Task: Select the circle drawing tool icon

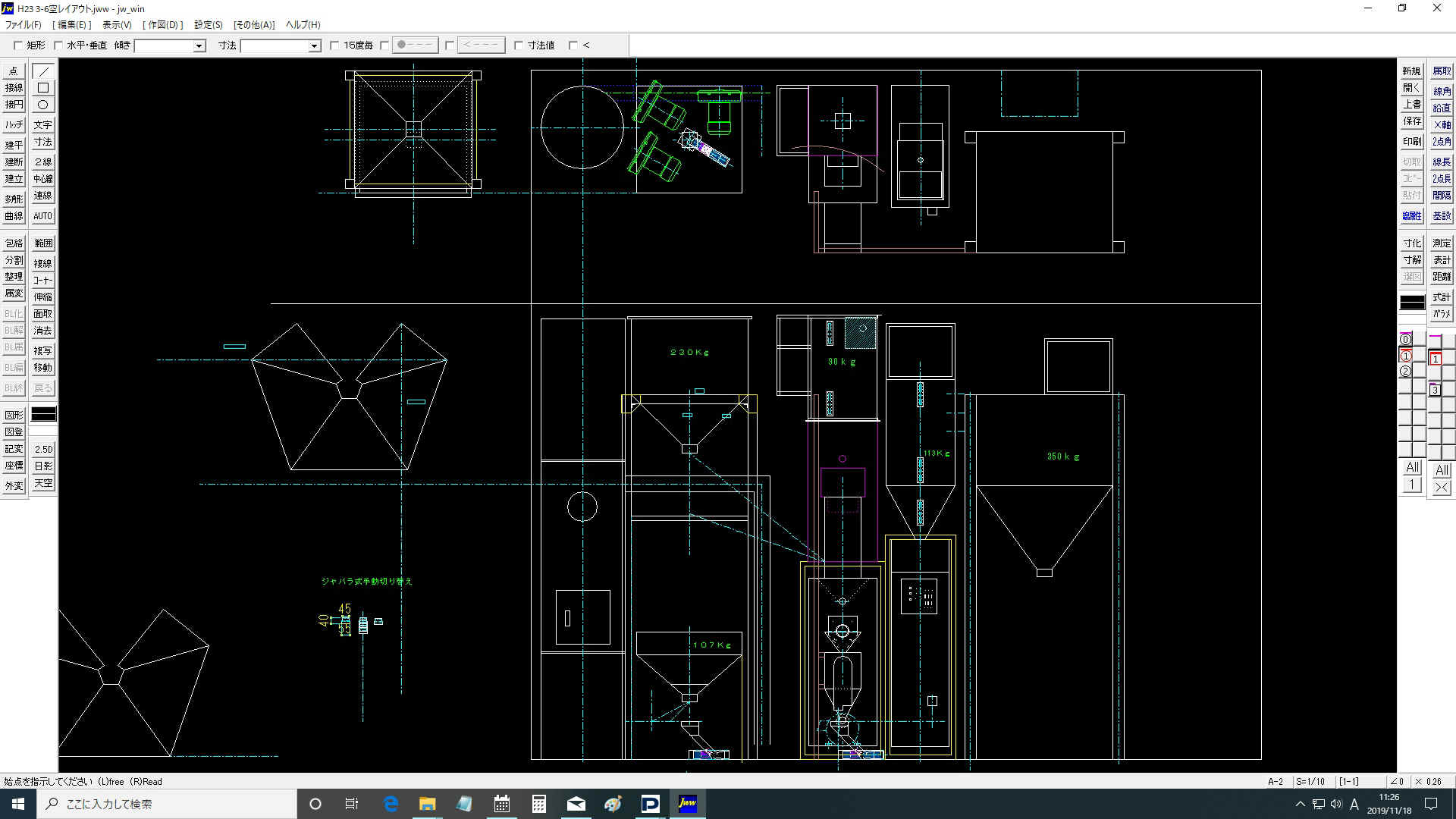Action: [43, 105]
